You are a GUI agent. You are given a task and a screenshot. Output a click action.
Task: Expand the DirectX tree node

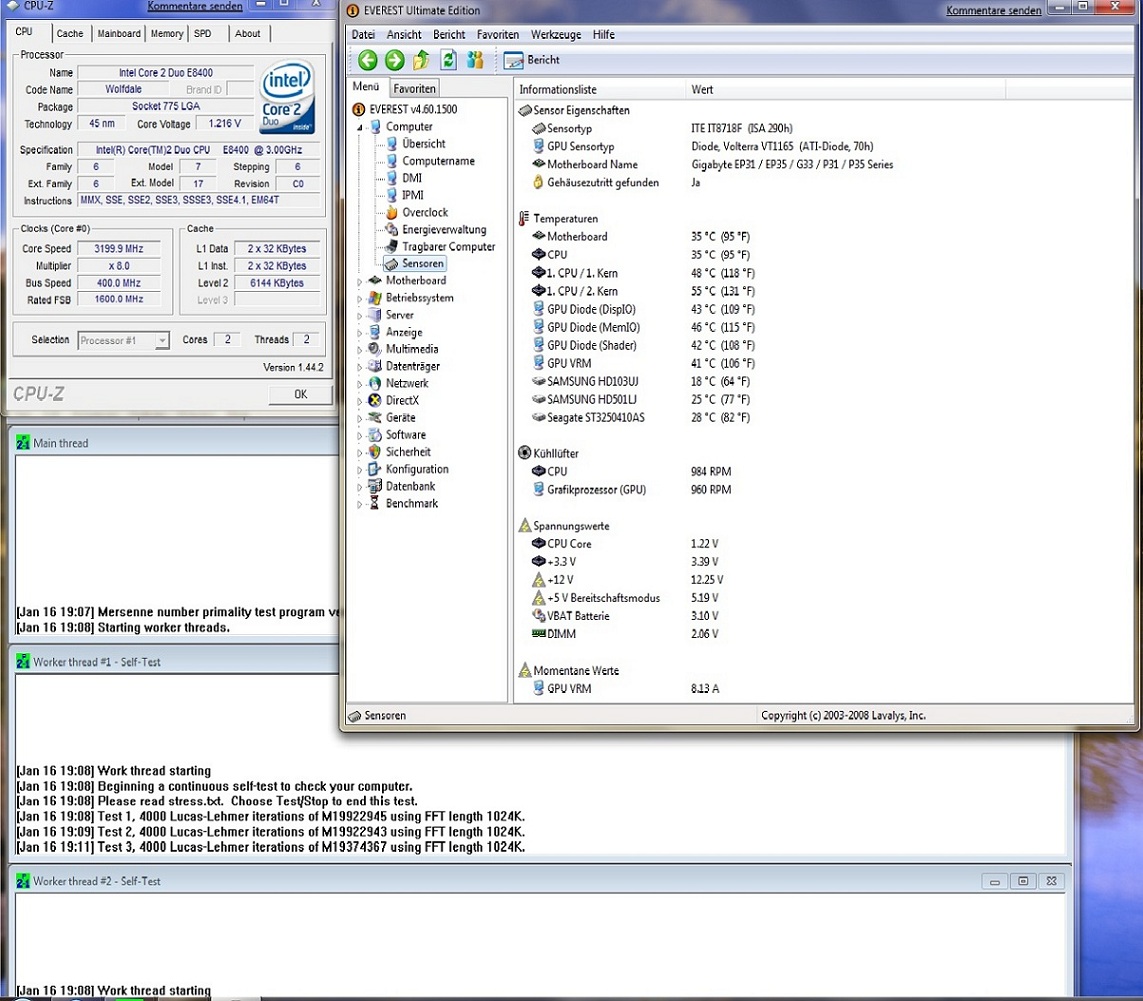(x=359, y=401)
